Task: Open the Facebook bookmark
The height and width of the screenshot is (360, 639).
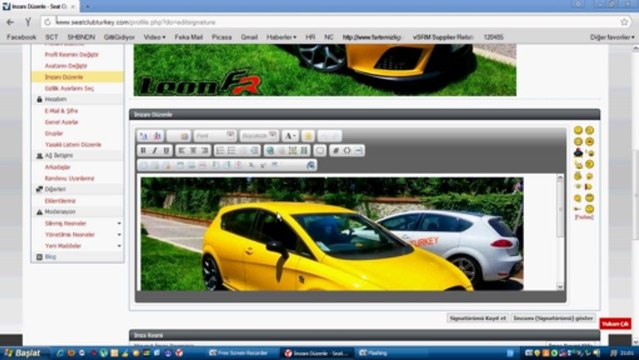Action: [x=21, y=37]
